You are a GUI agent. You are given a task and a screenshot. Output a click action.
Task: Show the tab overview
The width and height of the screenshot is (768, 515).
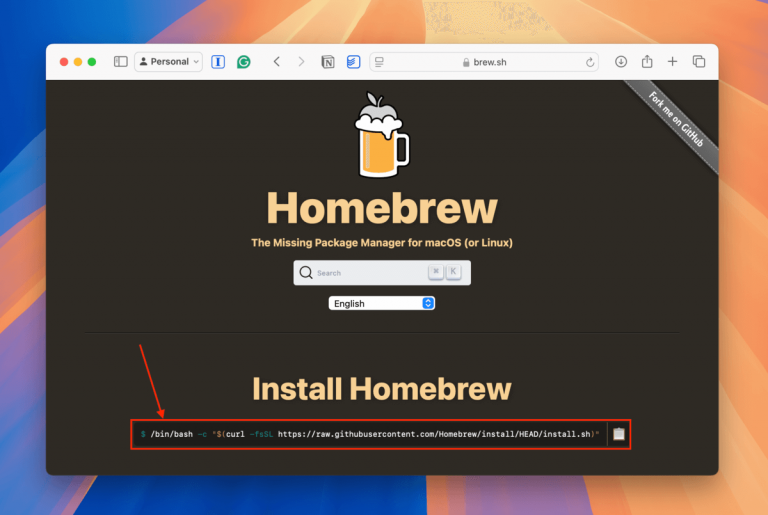tap(699, 62)
